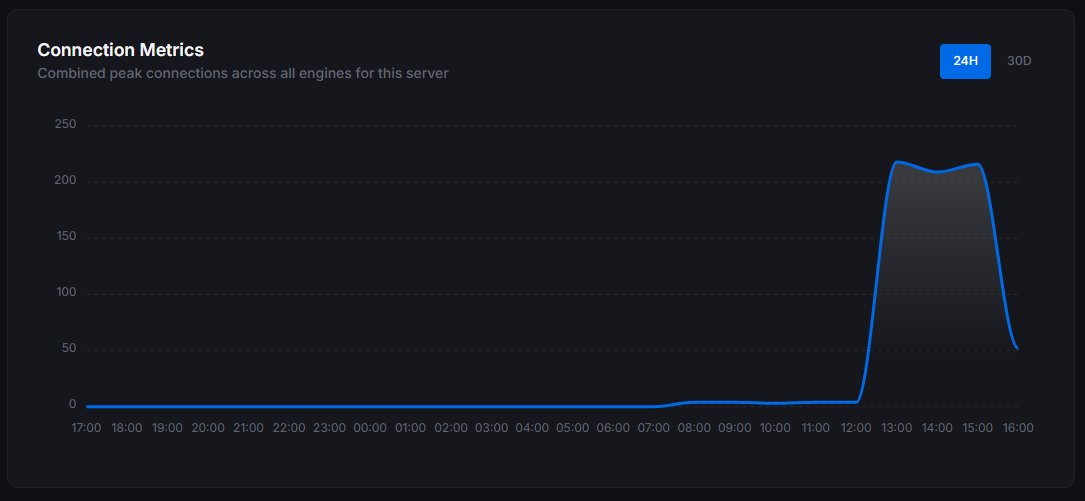Screen dimensions: 1085x501
Task: Click the 12:00 x-axis label
Action: click(x=856, y=428)
